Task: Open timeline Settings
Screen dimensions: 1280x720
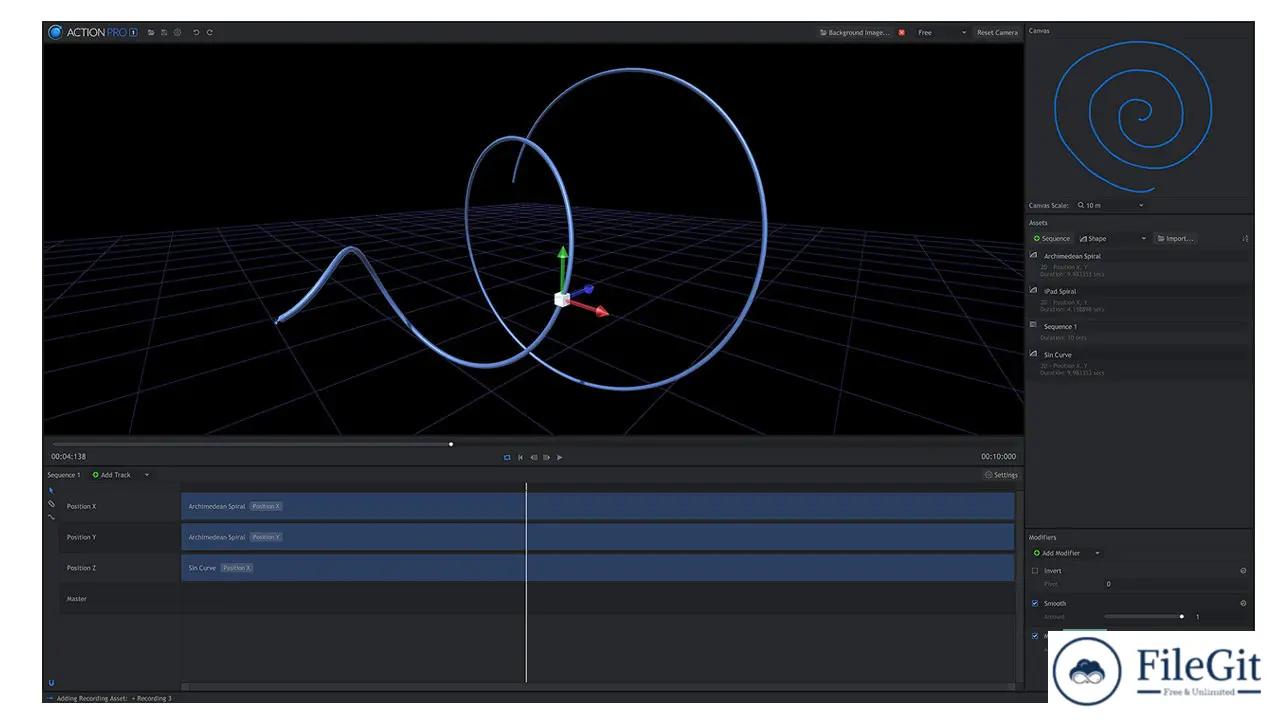Action: pos(1001,475)
